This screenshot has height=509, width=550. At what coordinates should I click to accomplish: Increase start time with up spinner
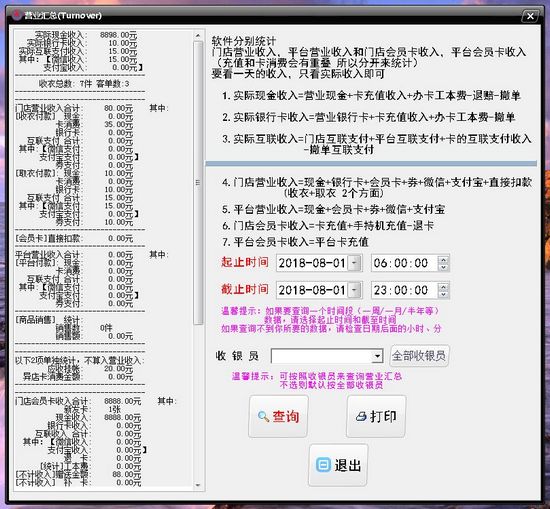pos(443,260)
